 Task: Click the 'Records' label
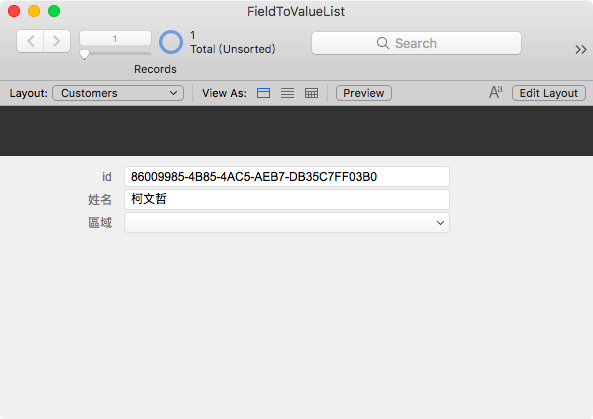click(155, 69)
